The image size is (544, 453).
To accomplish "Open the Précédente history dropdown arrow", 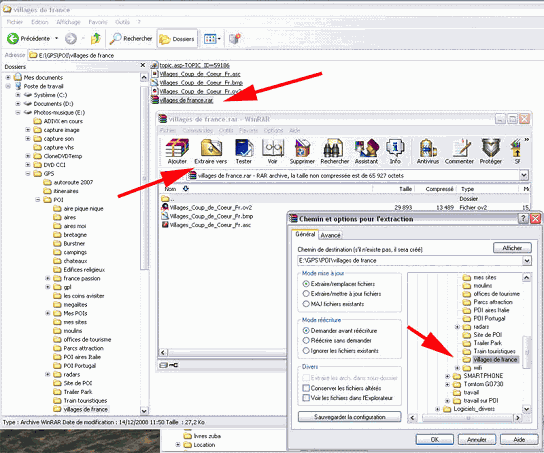I will [57, 39].
